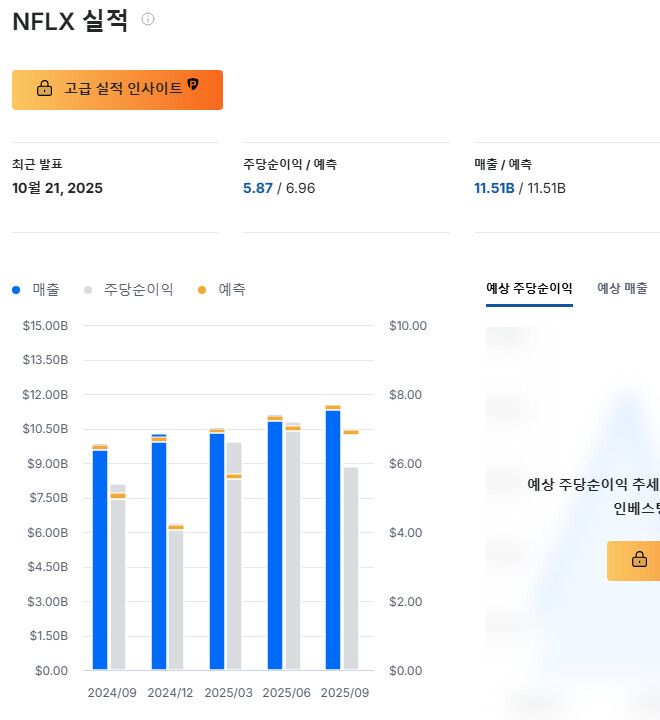Select the 2025/03 blue revenue bar

tap(217, 551)
